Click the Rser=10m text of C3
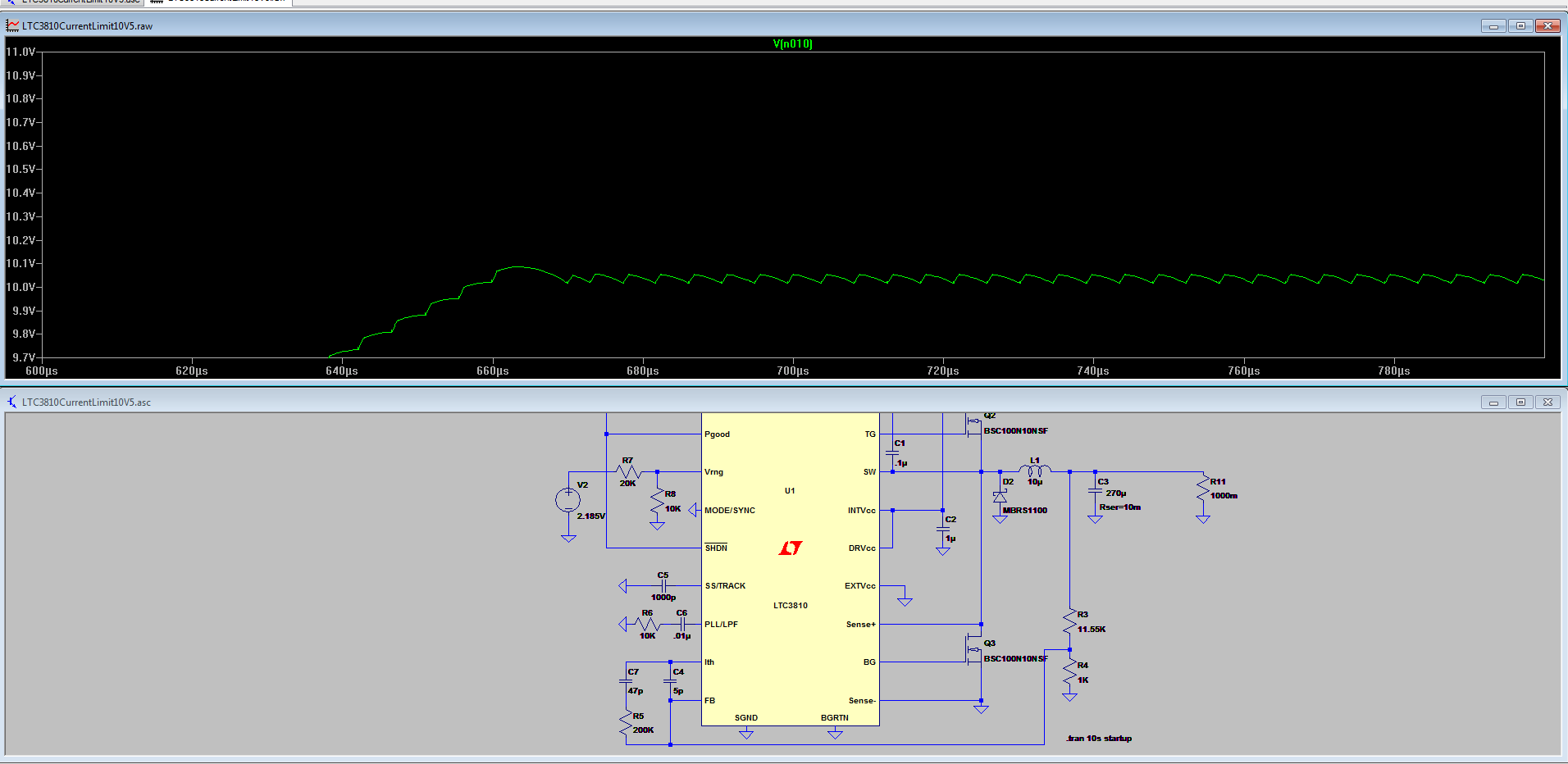The height and width of the screenshot is (764, 1568). coord(1120,507)
